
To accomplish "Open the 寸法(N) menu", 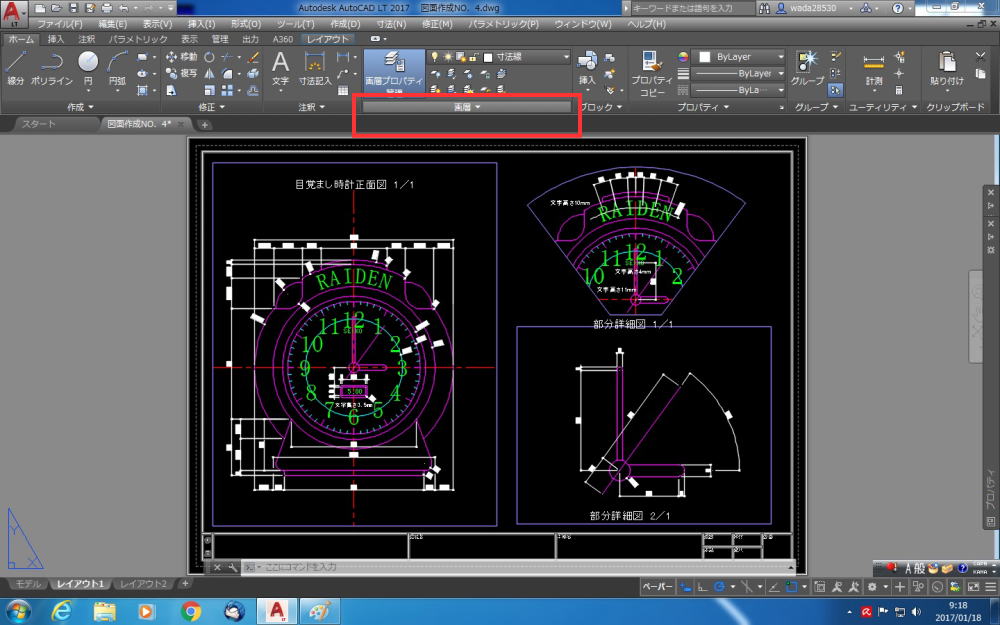I will [x=391, y=24].
